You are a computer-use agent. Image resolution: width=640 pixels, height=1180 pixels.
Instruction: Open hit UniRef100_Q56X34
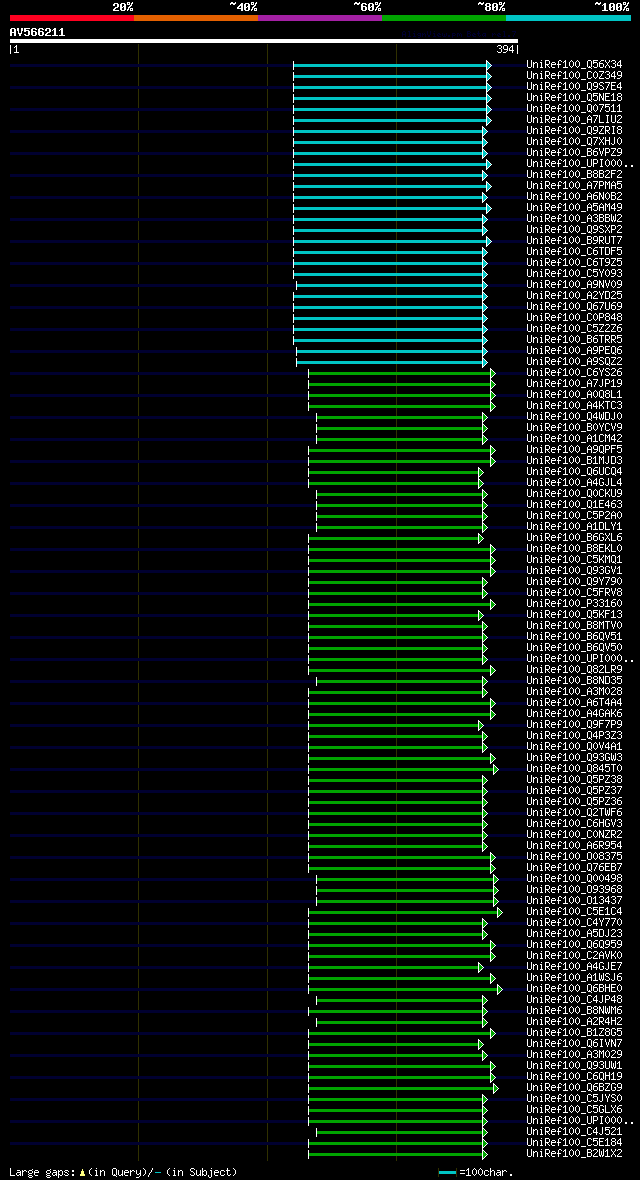pyautogui.click(x=574, y=65)
